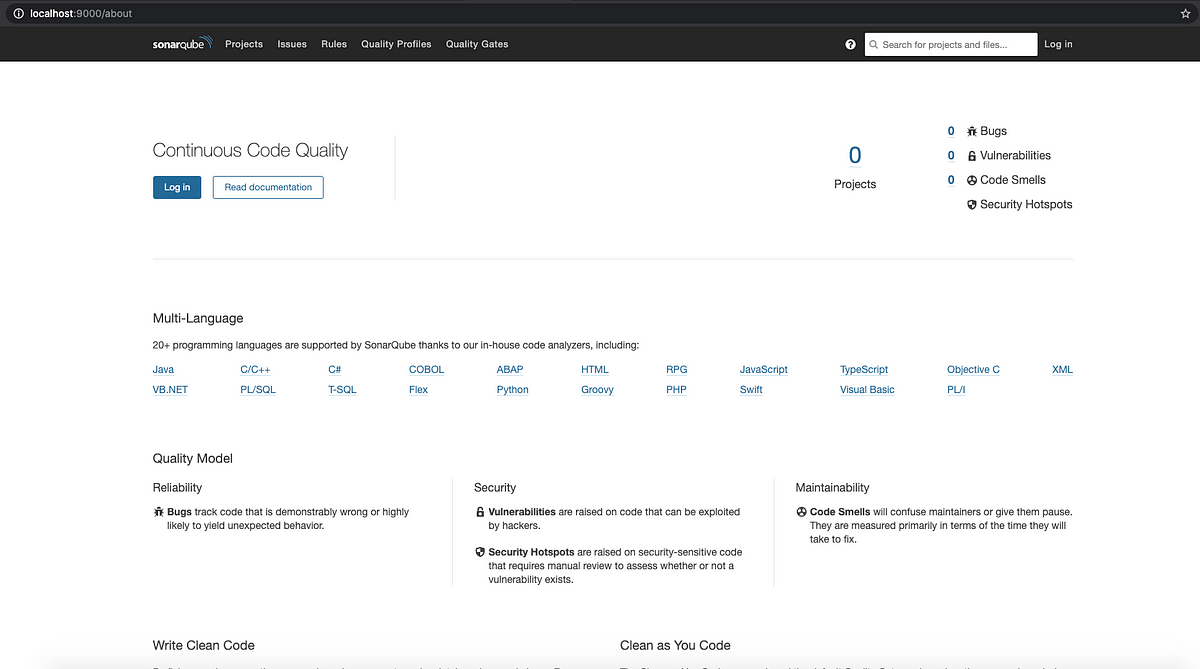Click the Reliability subheading

pyautogui.click(x=177, y=488)
